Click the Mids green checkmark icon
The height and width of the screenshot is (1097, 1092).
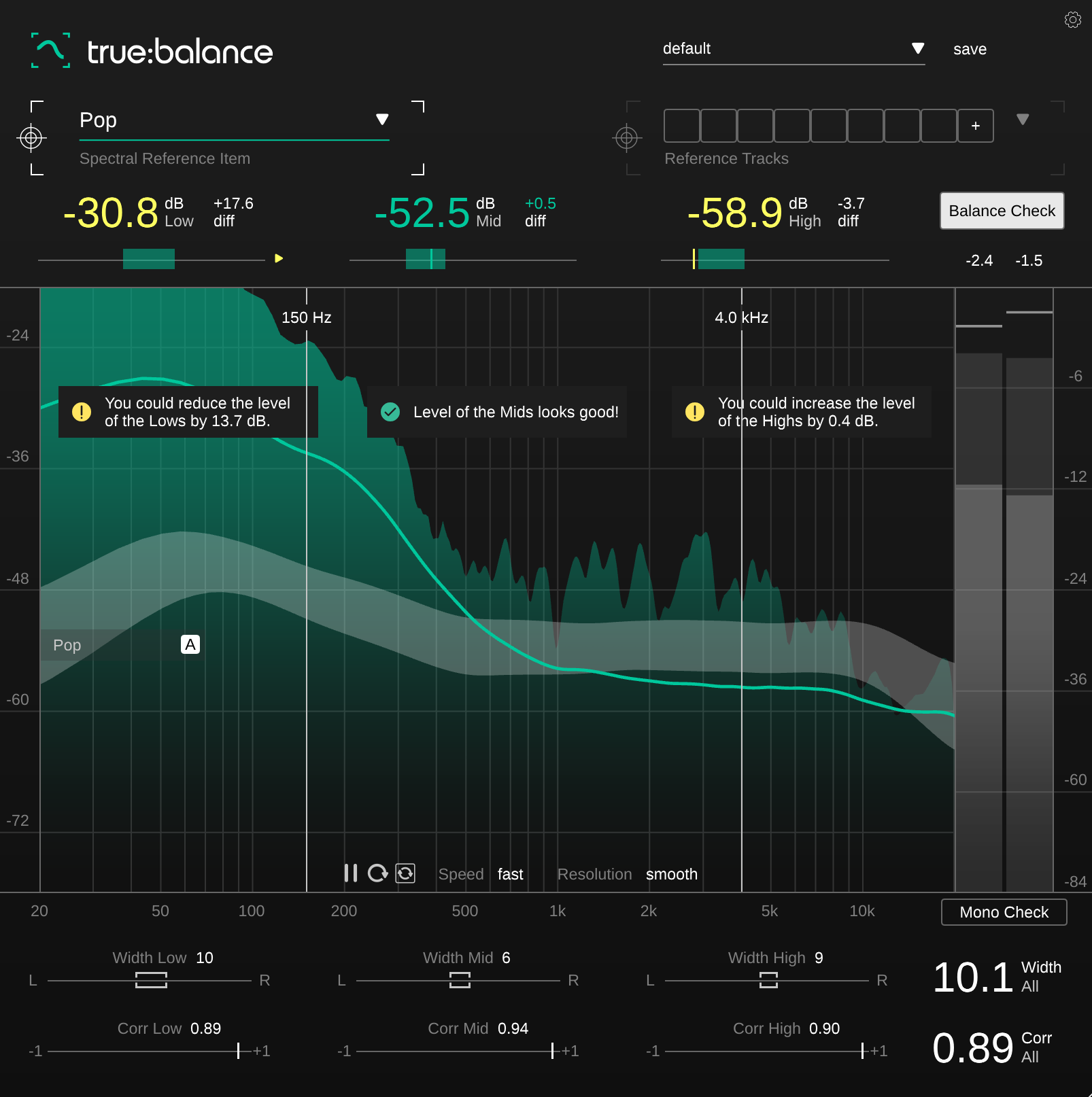[390, 412]
